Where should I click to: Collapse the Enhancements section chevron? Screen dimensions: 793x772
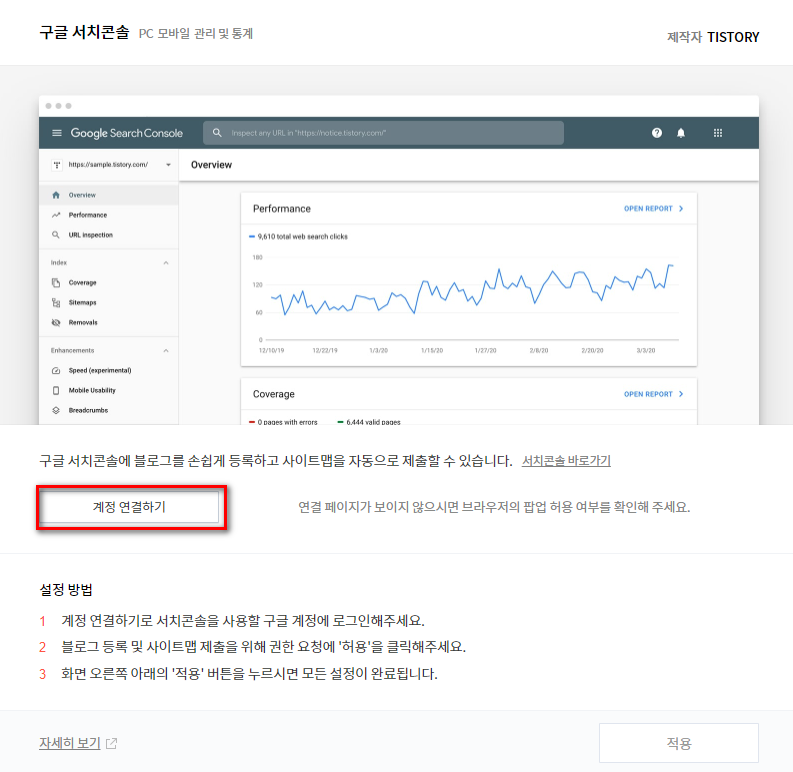click(x=166, y=350)
